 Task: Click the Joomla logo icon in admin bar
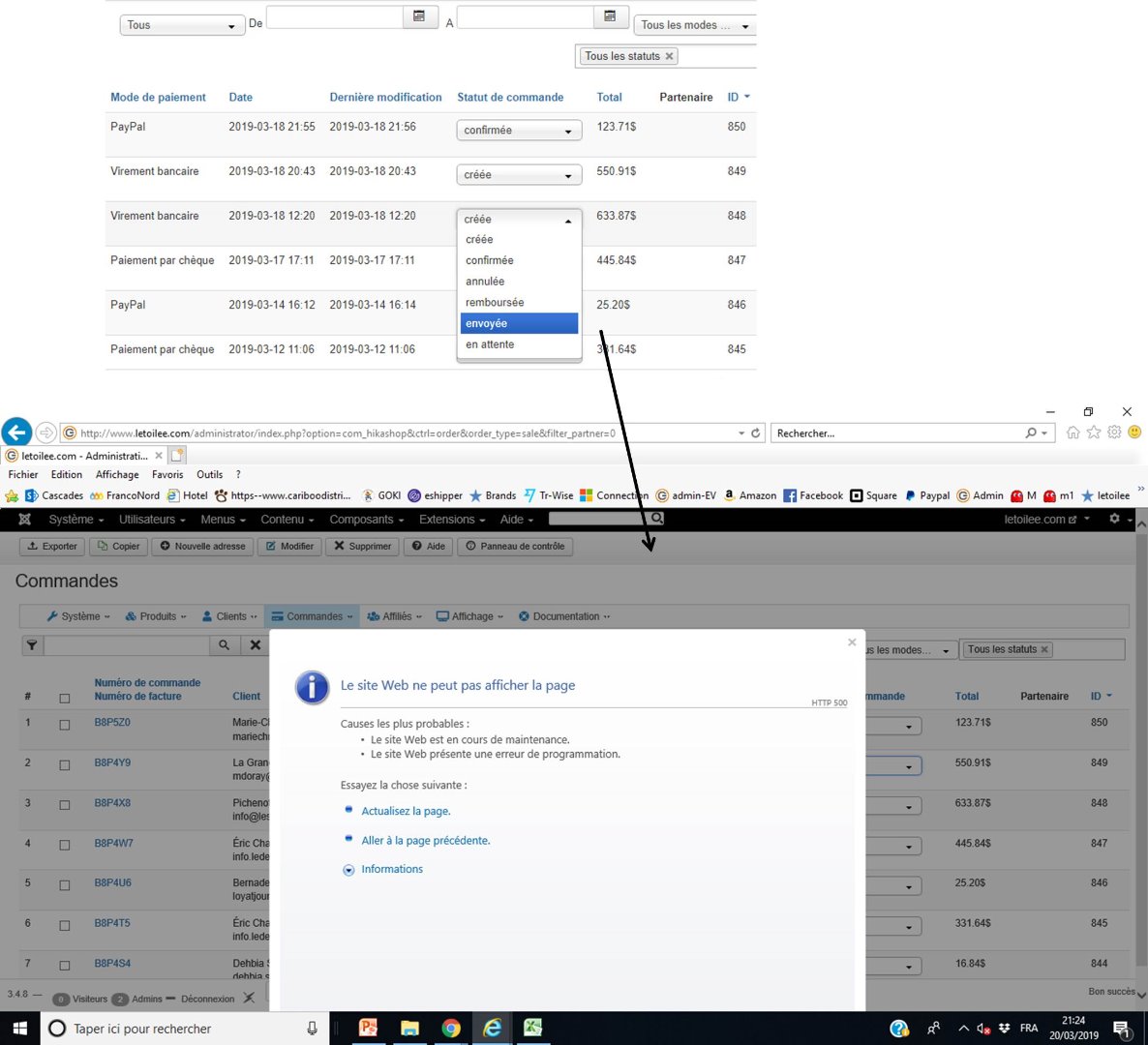point(25,519)
